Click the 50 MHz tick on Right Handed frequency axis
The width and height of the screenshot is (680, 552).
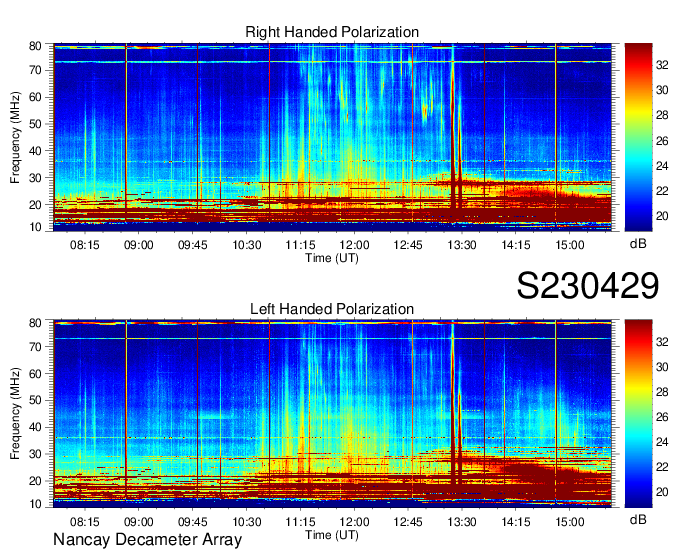[35, 124]
